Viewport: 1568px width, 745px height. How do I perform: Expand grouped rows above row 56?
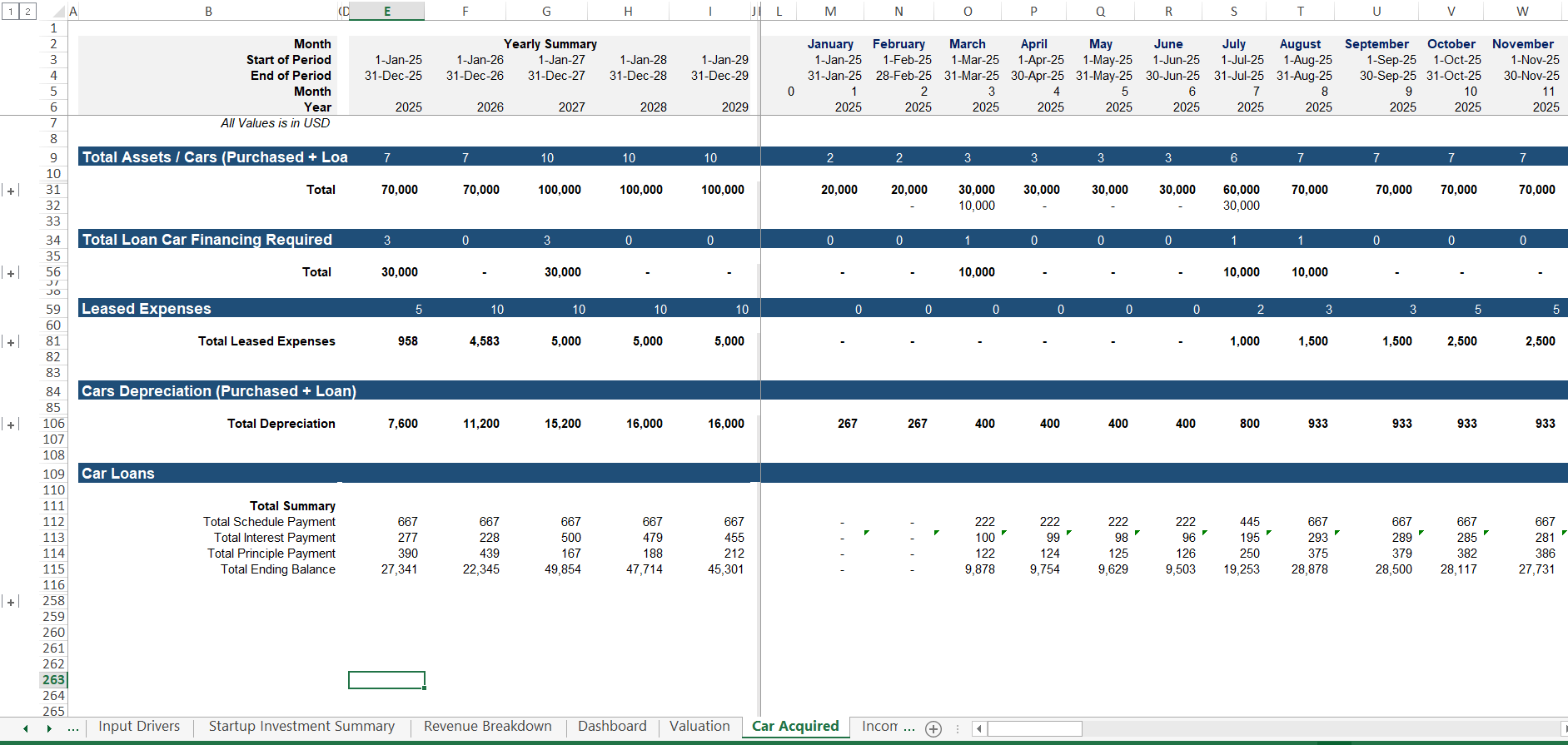pos(12,273)
